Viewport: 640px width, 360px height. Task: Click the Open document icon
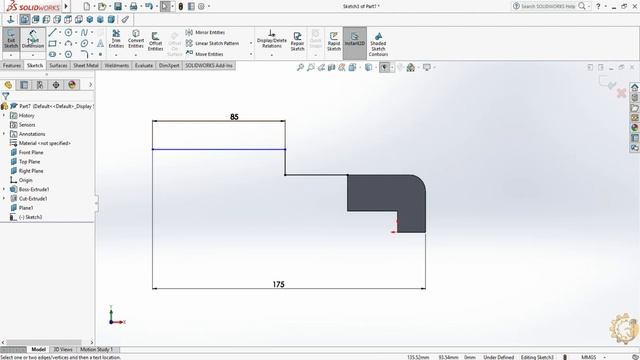102,6
